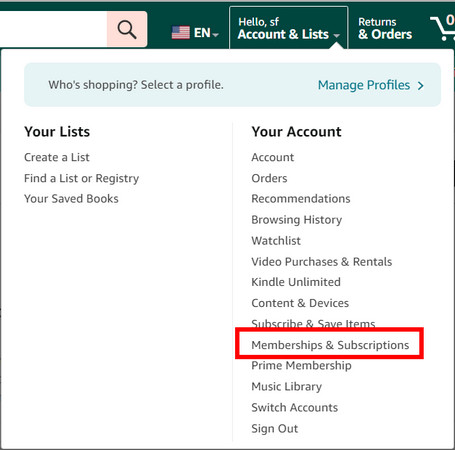Click the US flag icon
Viewport: 455px width, 450px height.
(181, 33)
